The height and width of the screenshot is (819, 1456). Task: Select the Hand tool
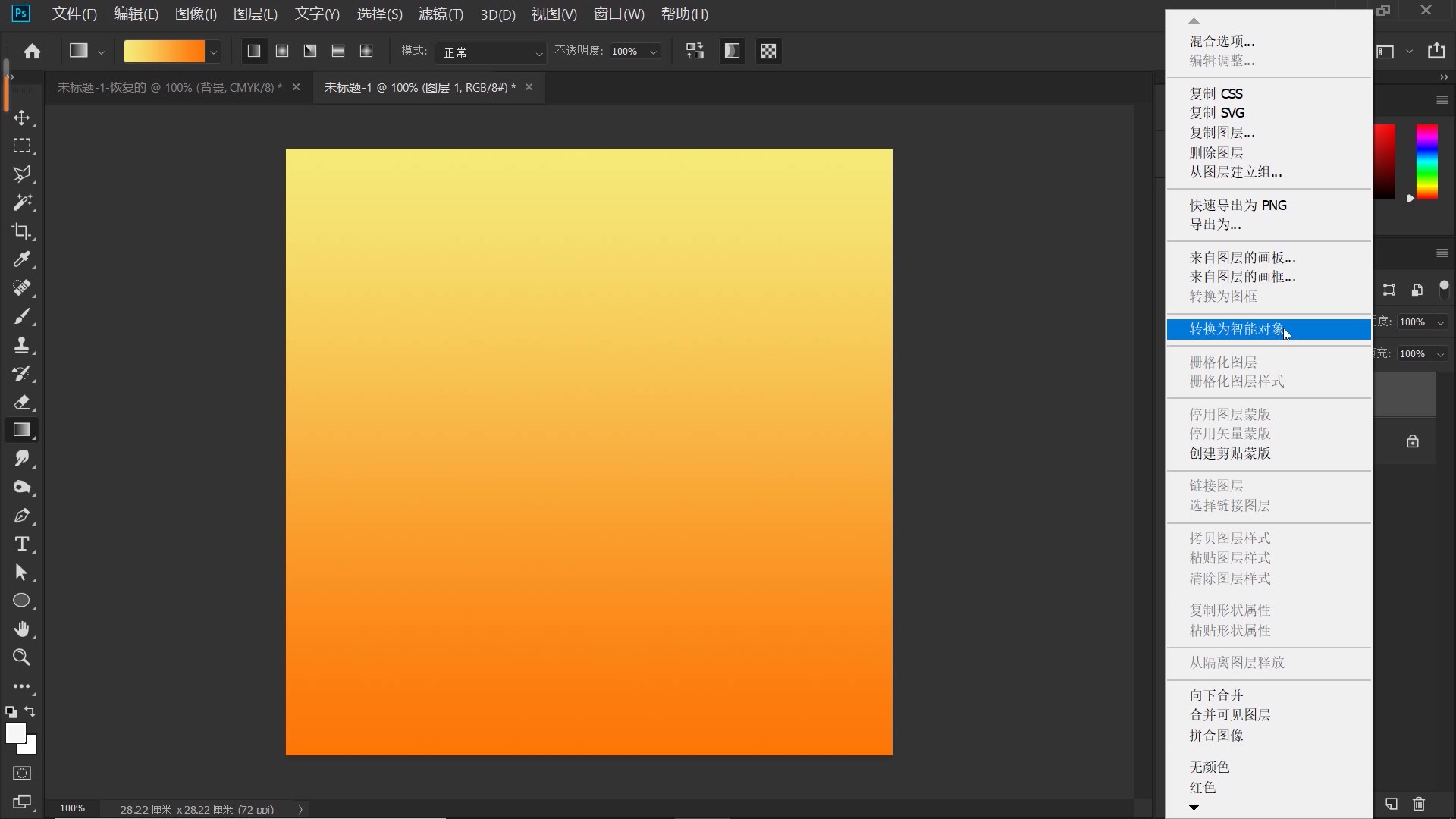22,629
